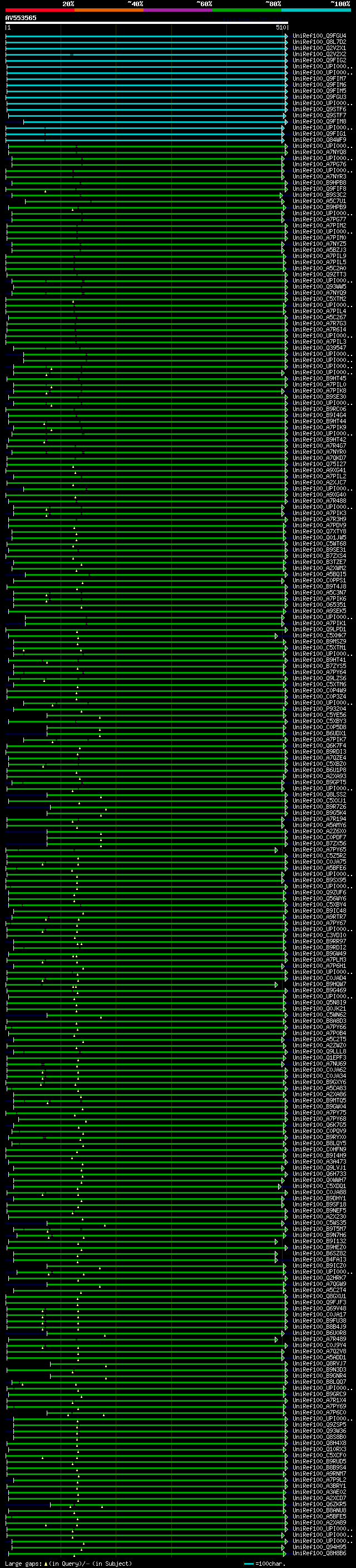The height and width of the screenshot is (1568, 356).
Task: Pick the UniRef100_Q8RVJ7 sequence name
Action: (319, 1363)
